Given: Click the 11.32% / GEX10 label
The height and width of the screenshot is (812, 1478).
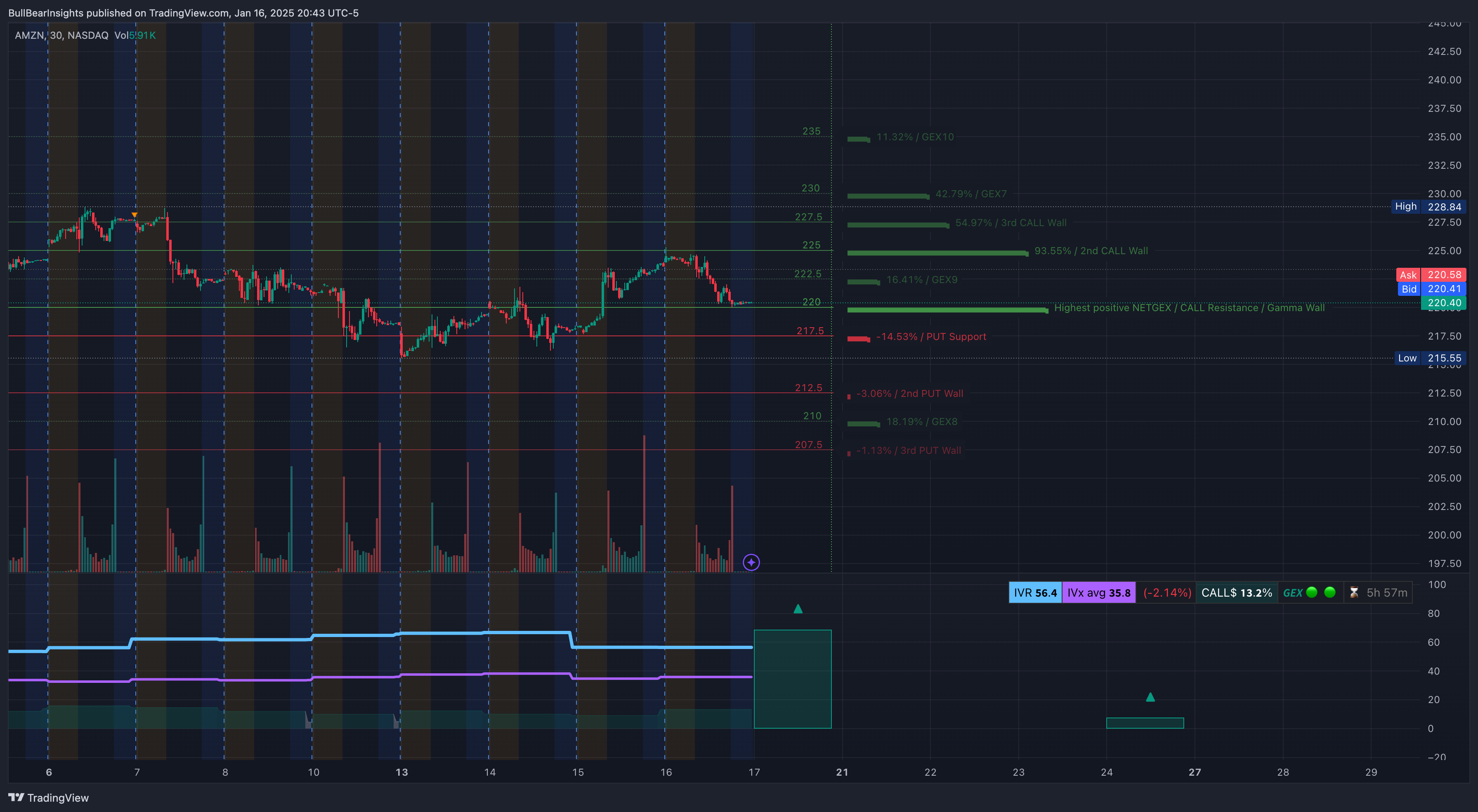Looking at the screenshot, I should tap(915, 137).
